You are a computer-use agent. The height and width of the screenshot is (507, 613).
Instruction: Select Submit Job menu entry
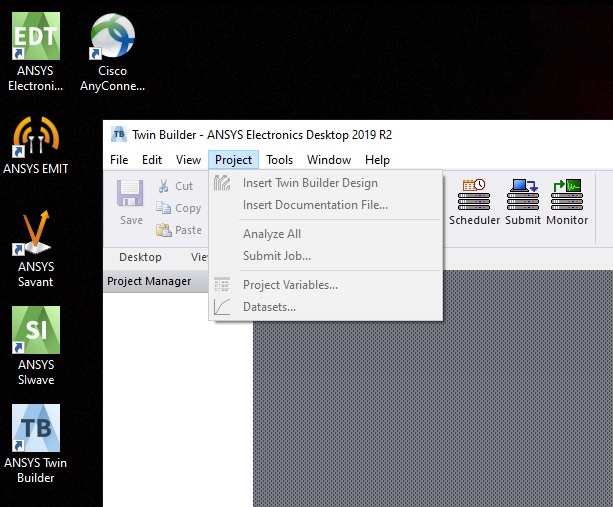click(x=326, y=256)
